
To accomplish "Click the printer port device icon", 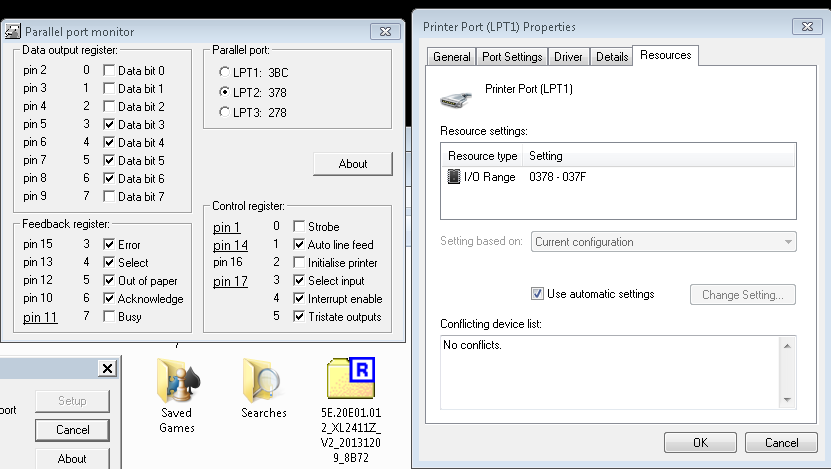I will [x=456, y=97].
